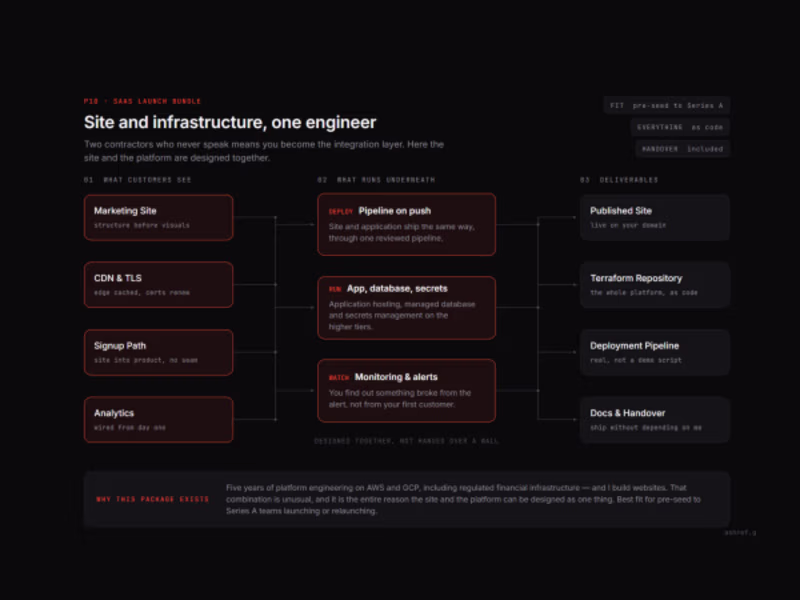Click the red WATCH label
800x600 pixels.
[339, 378]
